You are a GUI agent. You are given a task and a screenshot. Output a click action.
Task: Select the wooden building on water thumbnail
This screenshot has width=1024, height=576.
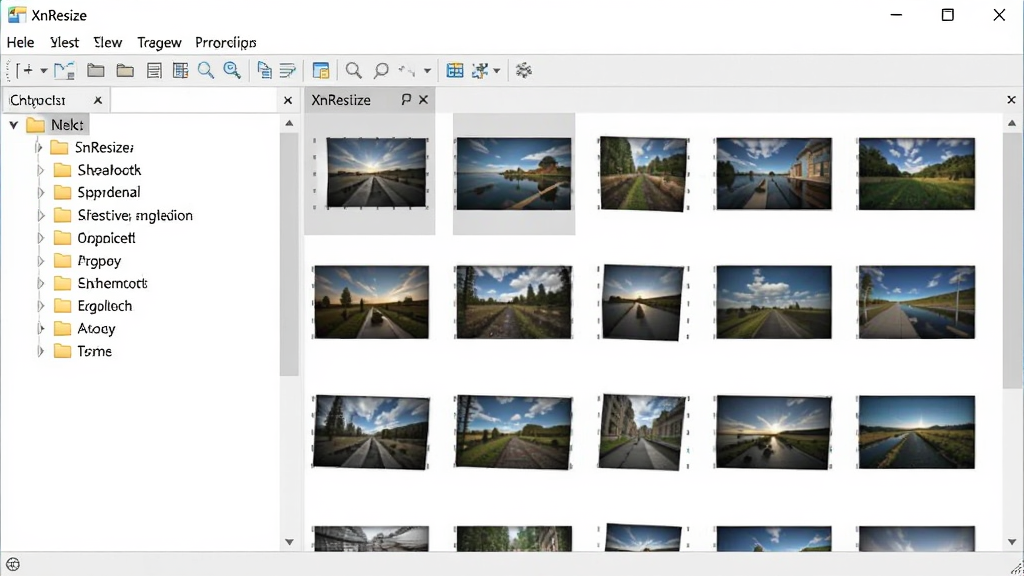pyautogui.click(x=773, y=174)
